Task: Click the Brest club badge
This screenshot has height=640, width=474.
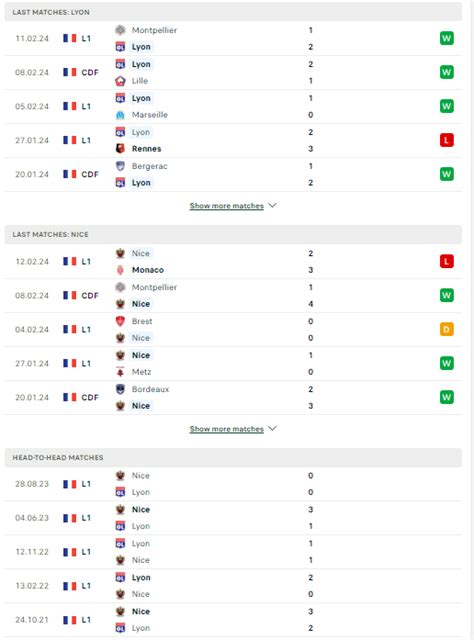Action: click(x=120, y=321)
